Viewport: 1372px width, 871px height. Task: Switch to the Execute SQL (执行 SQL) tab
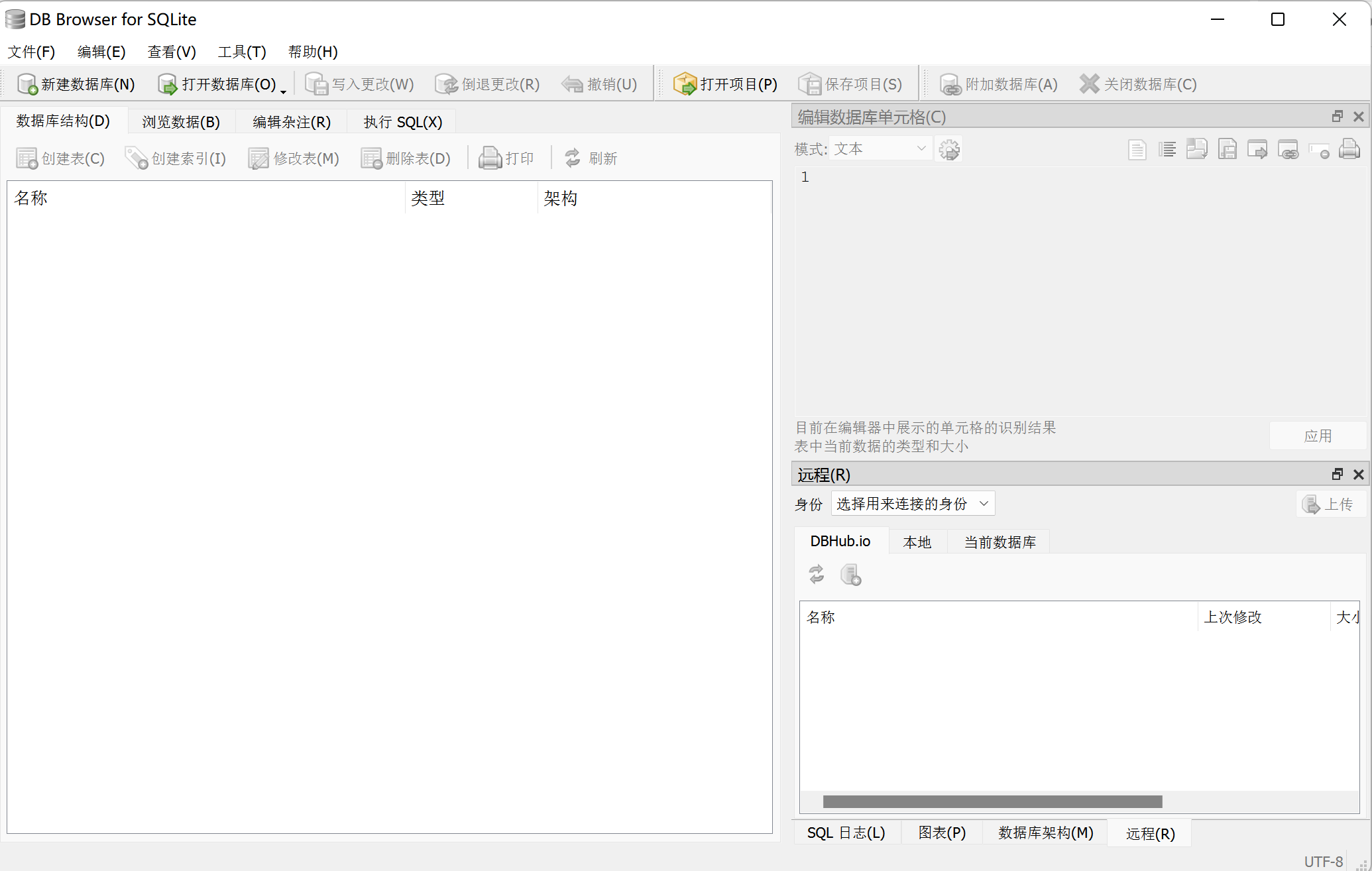(402, 122)
